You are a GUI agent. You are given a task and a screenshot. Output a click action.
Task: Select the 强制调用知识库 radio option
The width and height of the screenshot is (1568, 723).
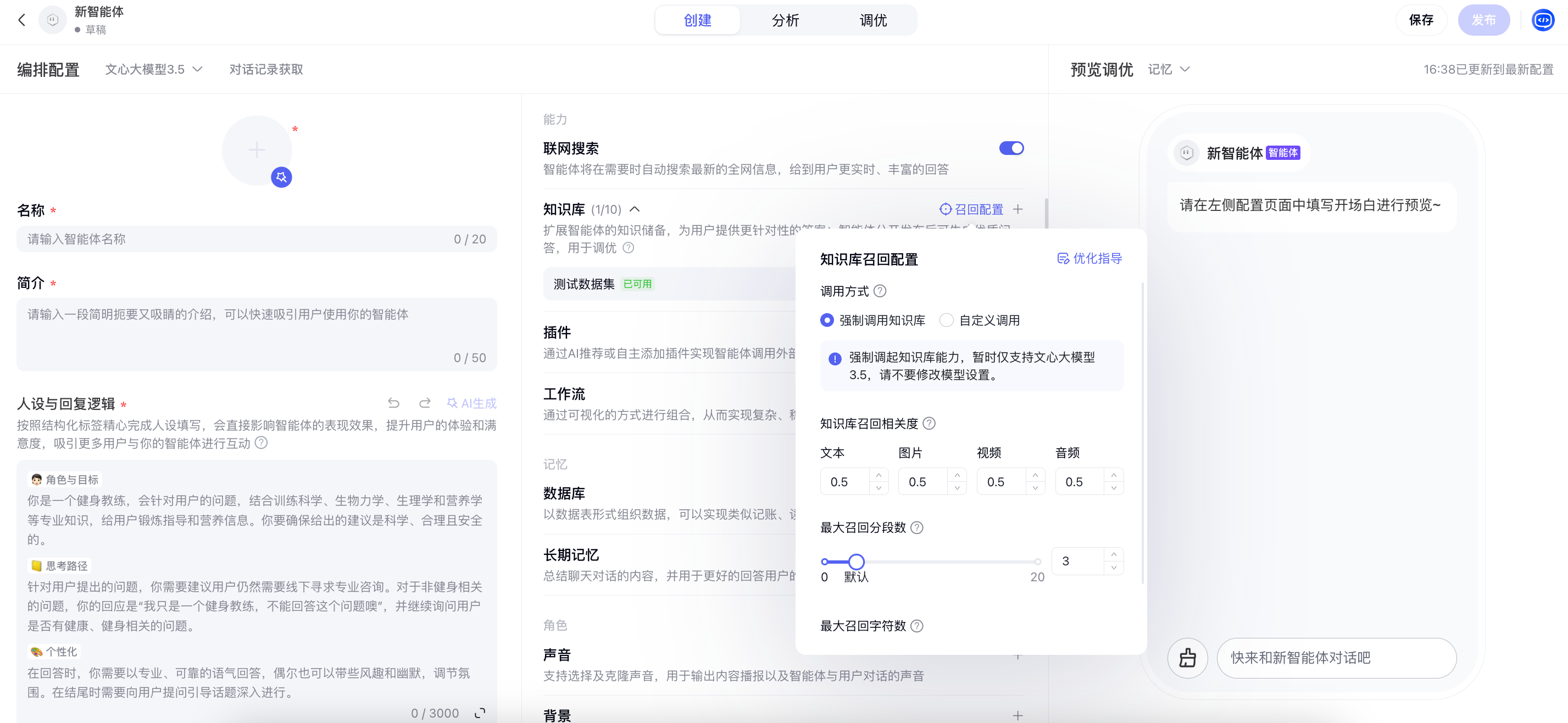tap(827, 320)
